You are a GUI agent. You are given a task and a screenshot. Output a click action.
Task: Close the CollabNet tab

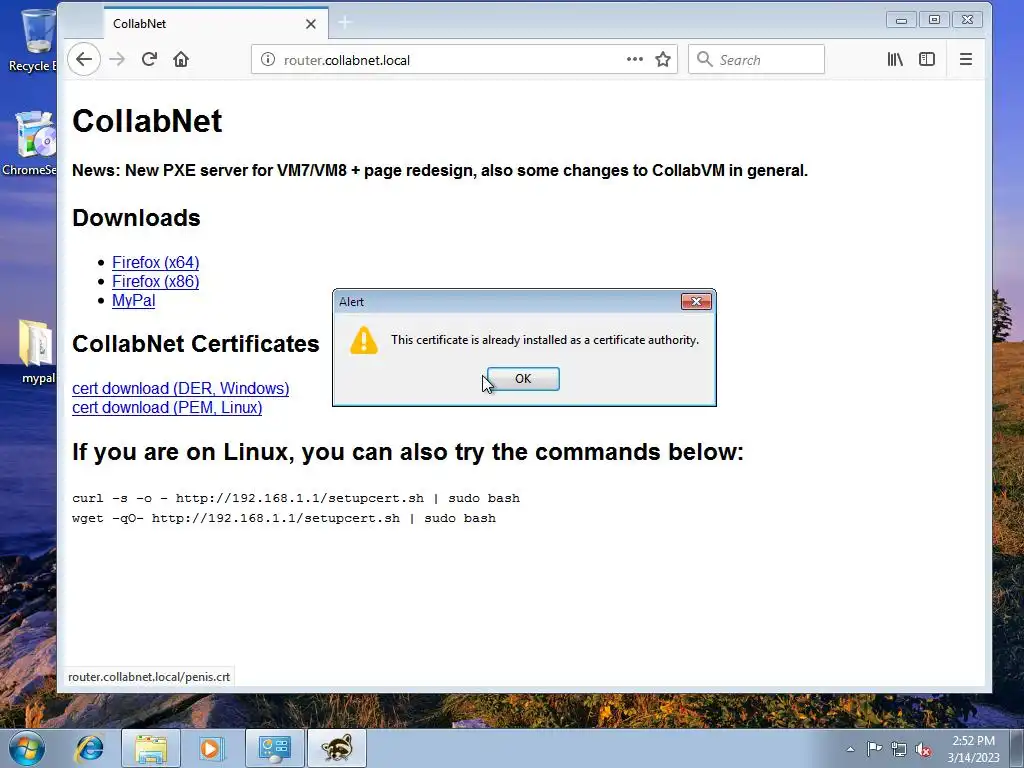click(311, 24)
